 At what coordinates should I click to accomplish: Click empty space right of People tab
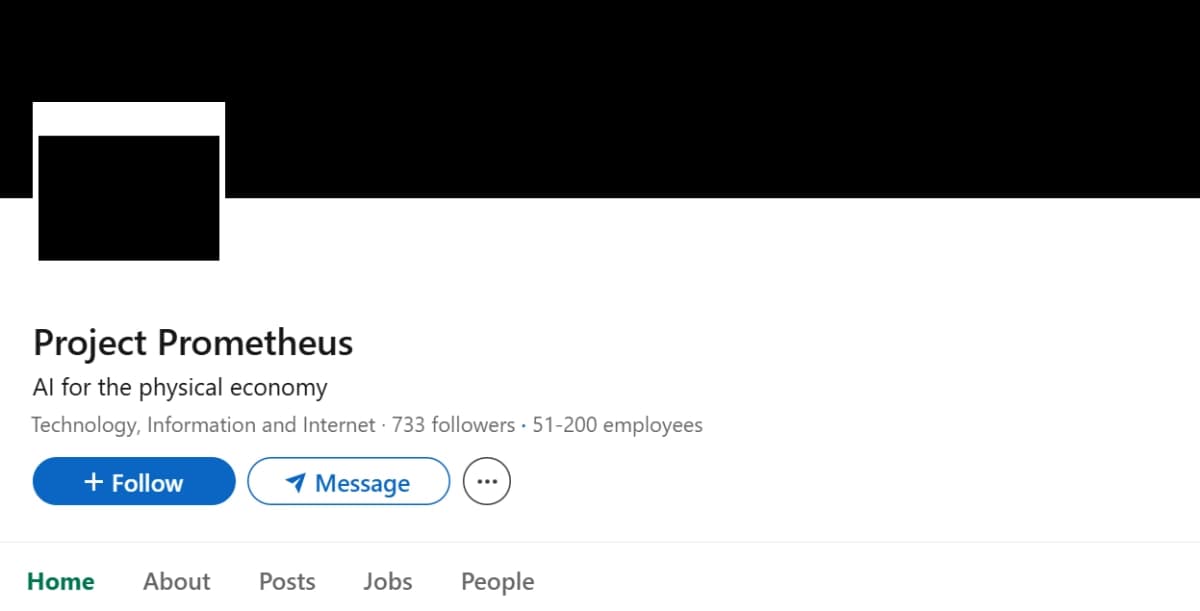tap(850, 581)
